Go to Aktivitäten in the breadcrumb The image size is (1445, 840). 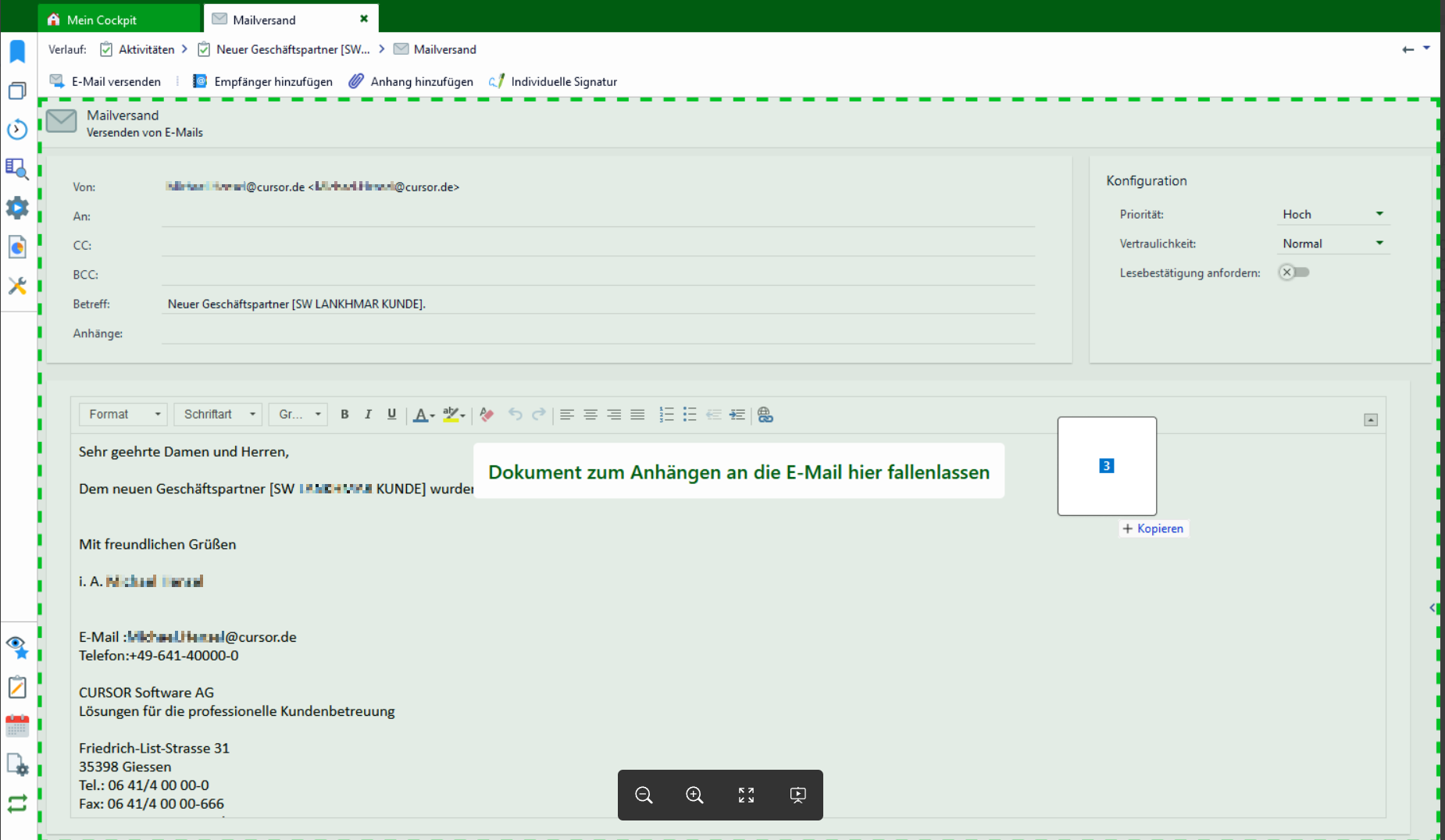tap(146, 49)
